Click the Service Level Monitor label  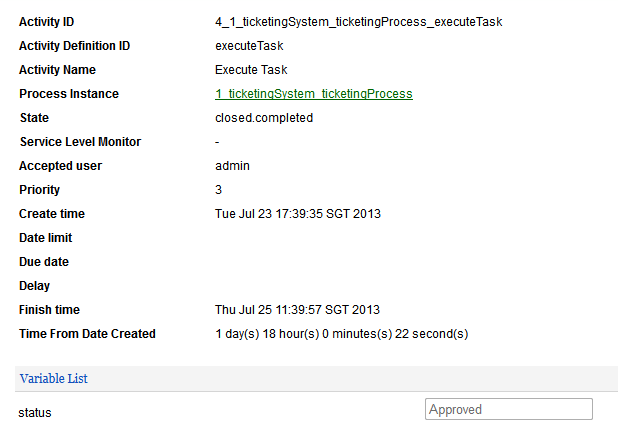click(80, 142)
